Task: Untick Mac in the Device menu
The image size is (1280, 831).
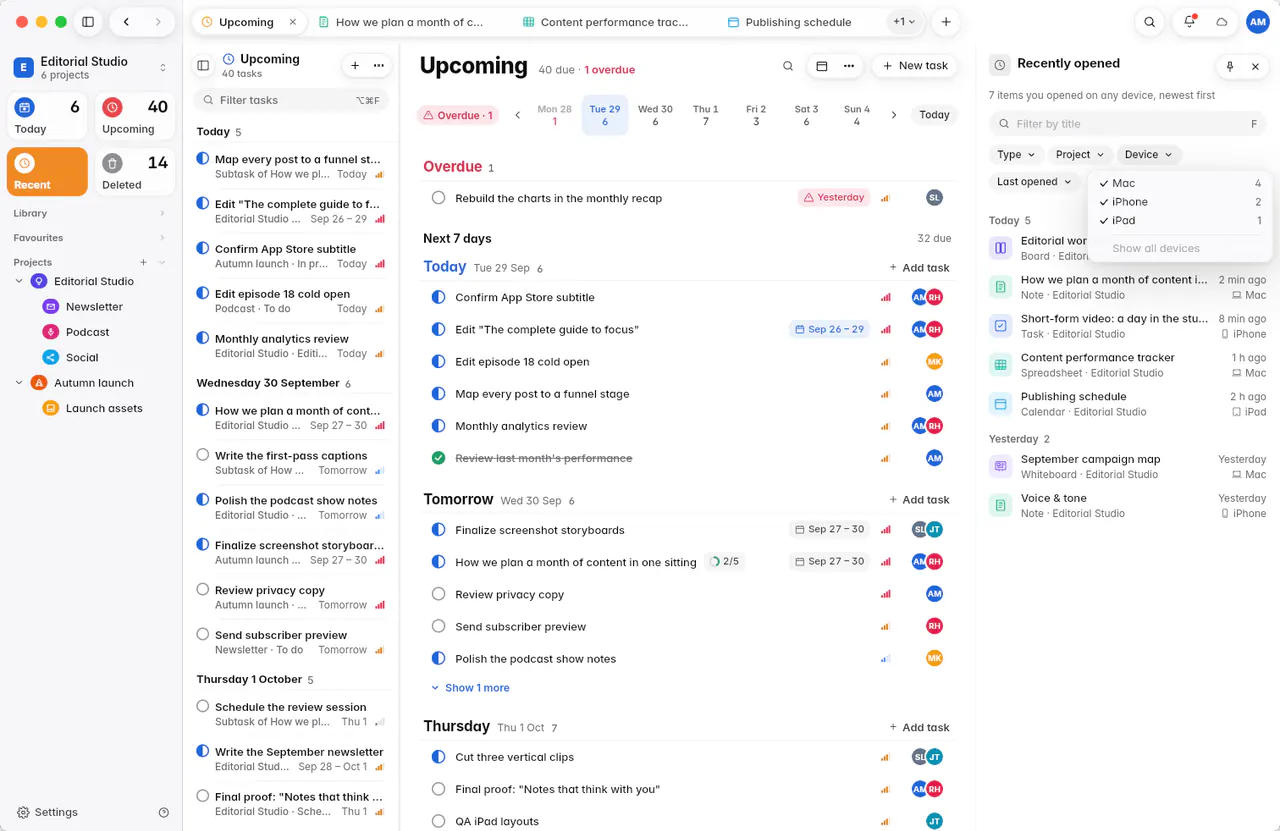Action: point(1180,183)
